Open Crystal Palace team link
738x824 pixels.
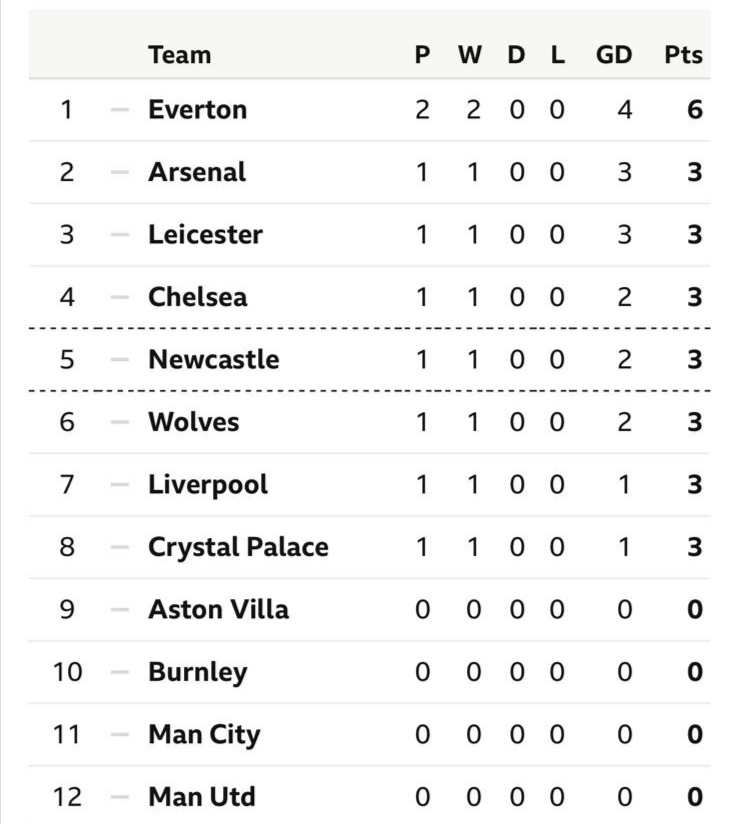[x=238, y=547]
